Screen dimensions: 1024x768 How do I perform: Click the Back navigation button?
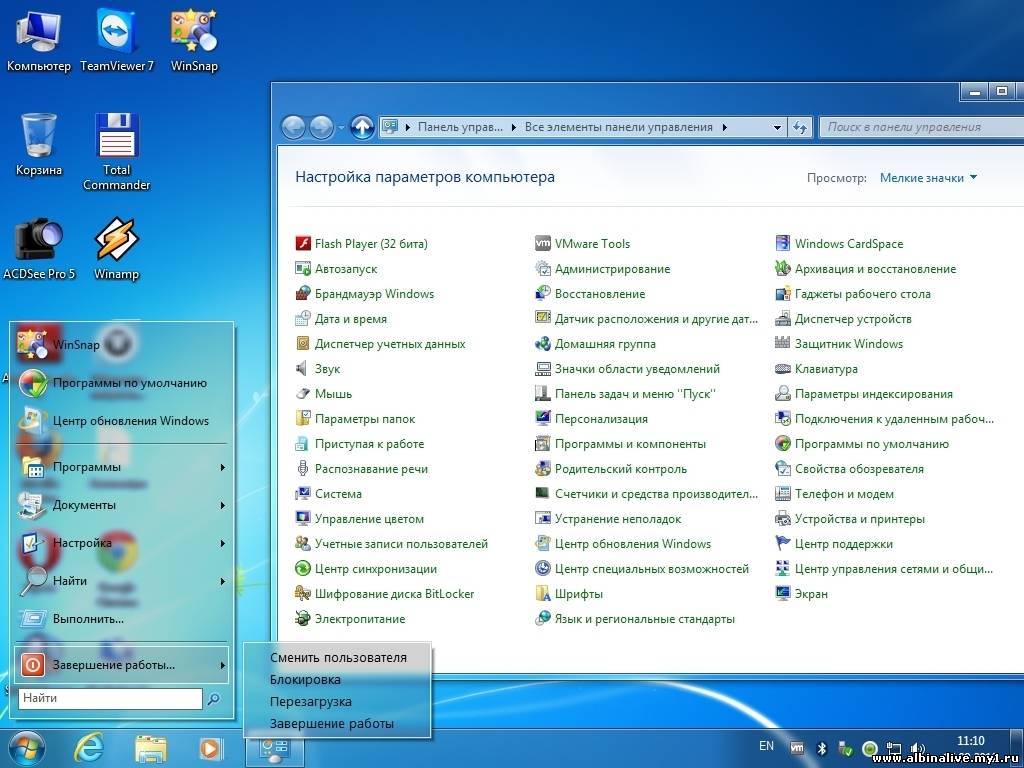tap(293, 127)
